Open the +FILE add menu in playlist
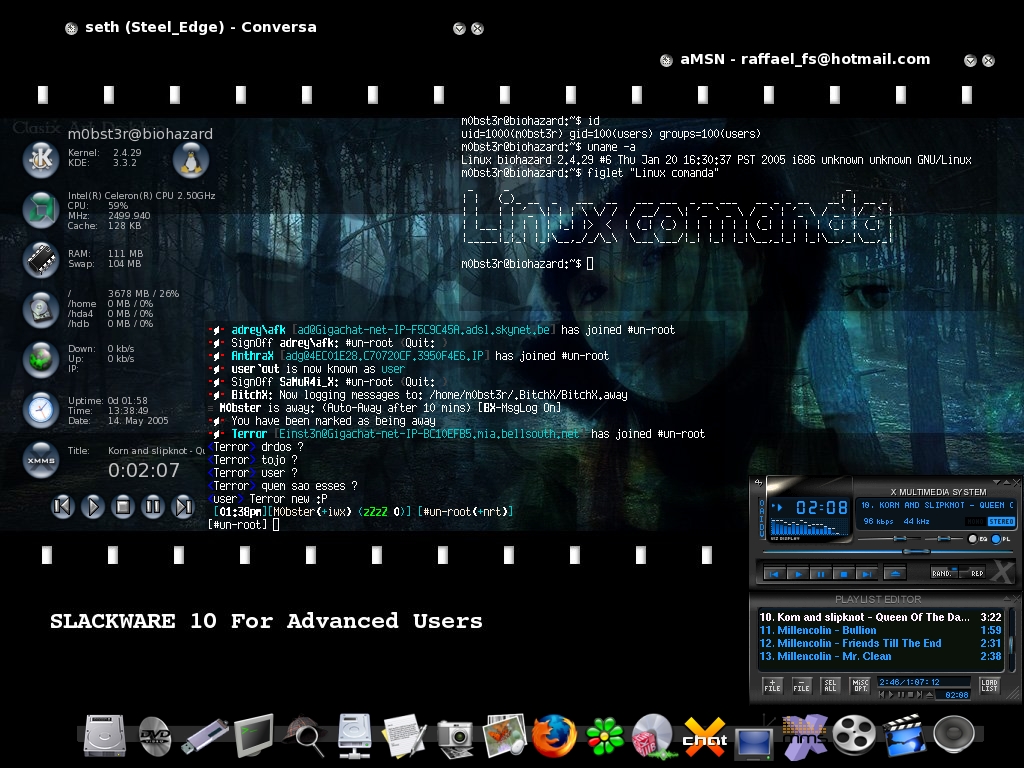The height and width of the screenshot is (768, 1024). pos(773,685)
